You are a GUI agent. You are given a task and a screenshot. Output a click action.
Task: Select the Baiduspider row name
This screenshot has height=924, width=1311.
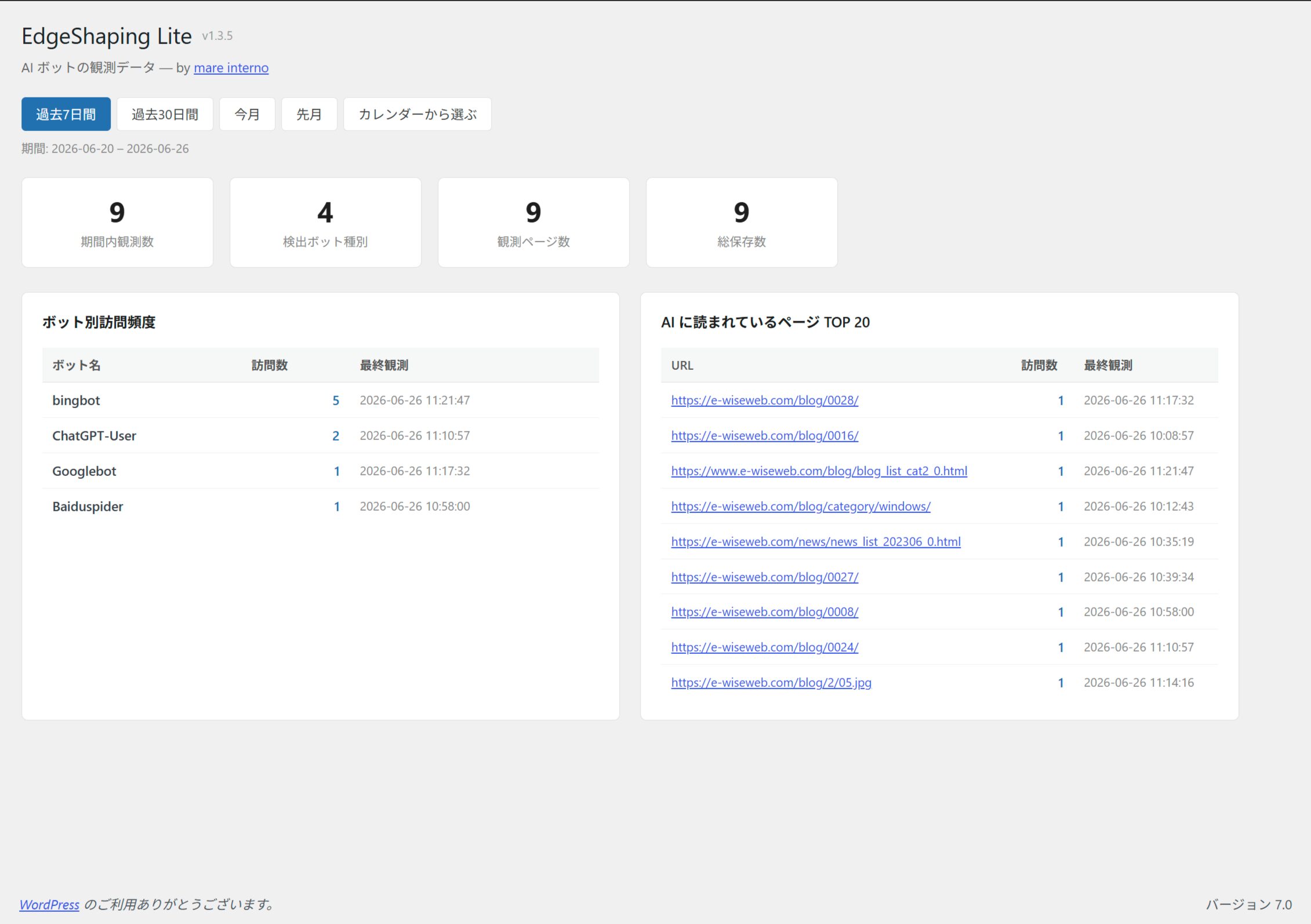point(88,506)
